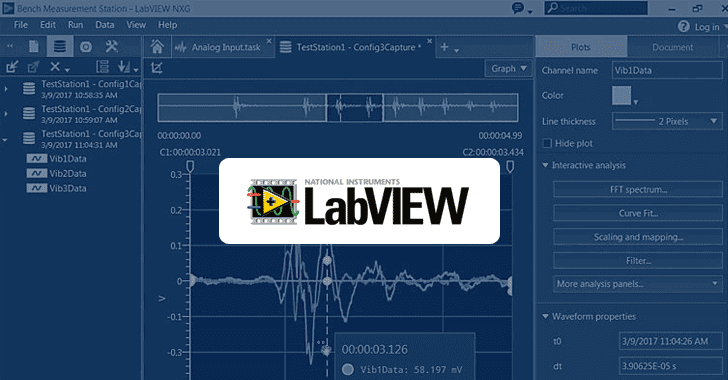The image size is (728, 380).
Task: Open the project files document icon
Action: (x=34, y=46)
